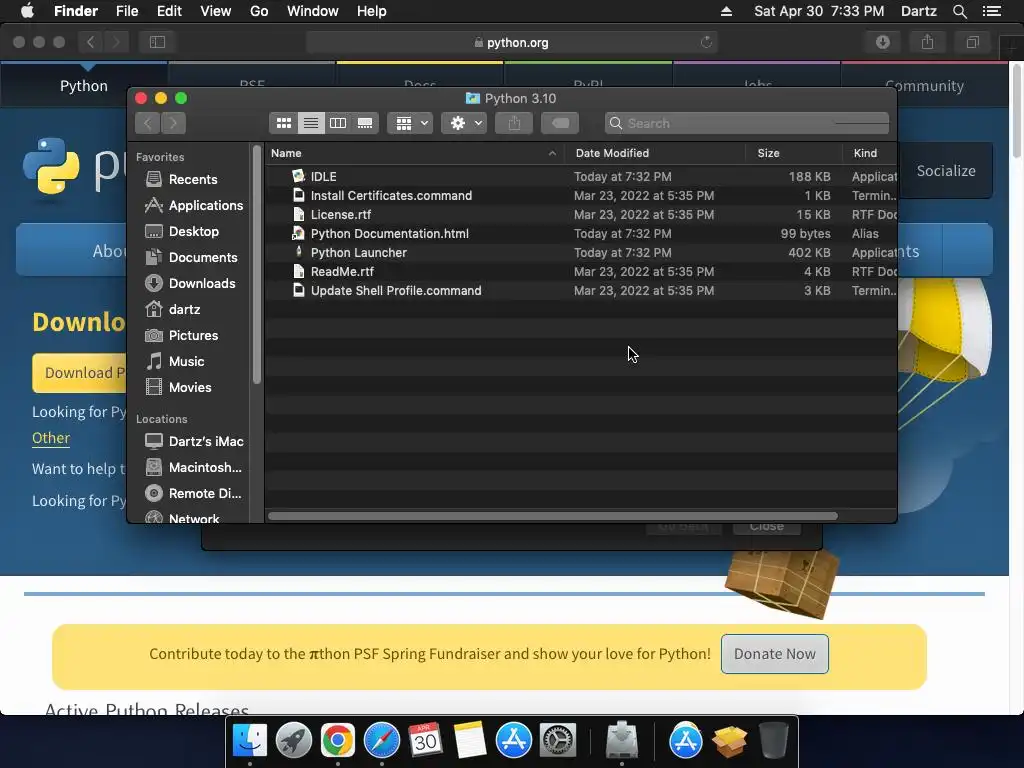Switch Finder to list view
This screenshot has width=1024, height=768.
tap(311, 123)
